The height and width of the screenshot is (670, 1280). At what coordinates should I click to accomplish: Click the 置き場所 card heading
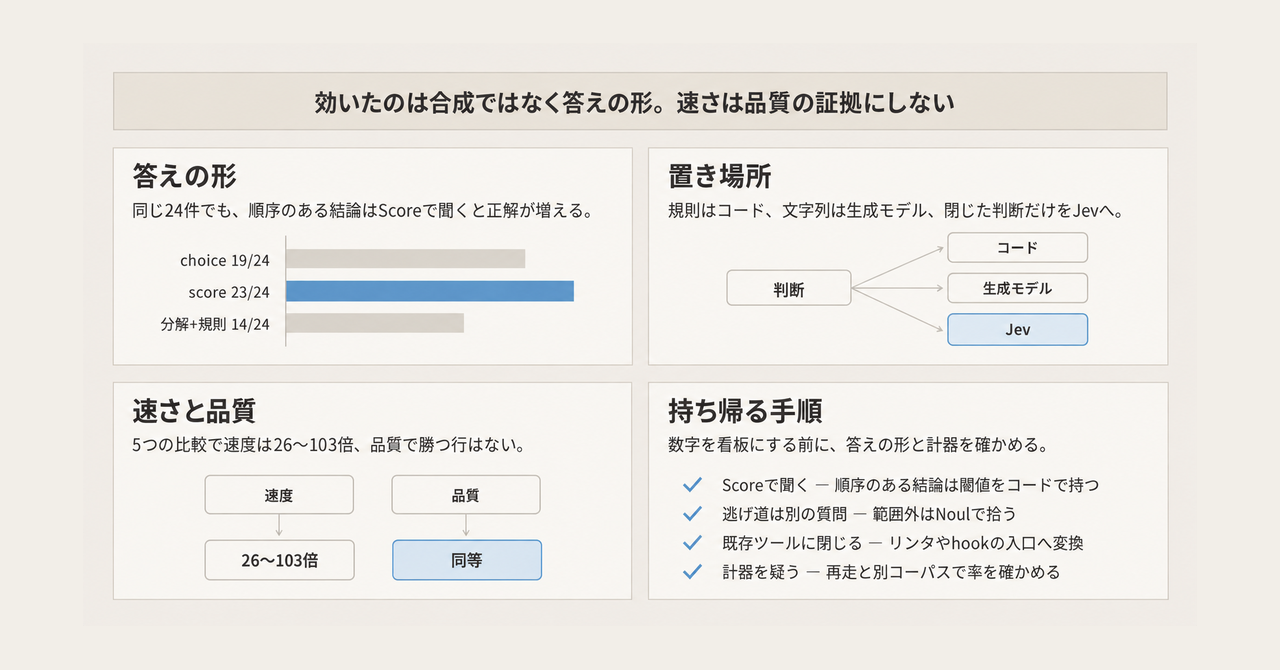point(720,177)
